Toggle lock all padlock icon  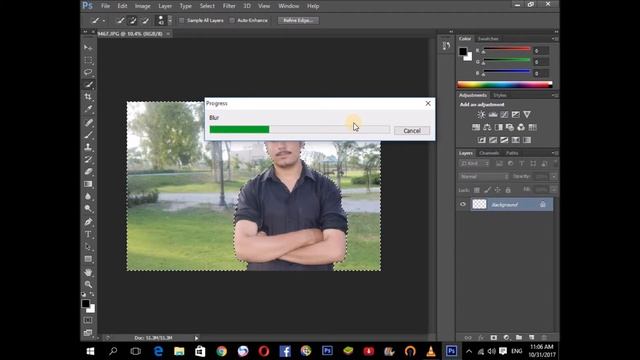[508, 190]
